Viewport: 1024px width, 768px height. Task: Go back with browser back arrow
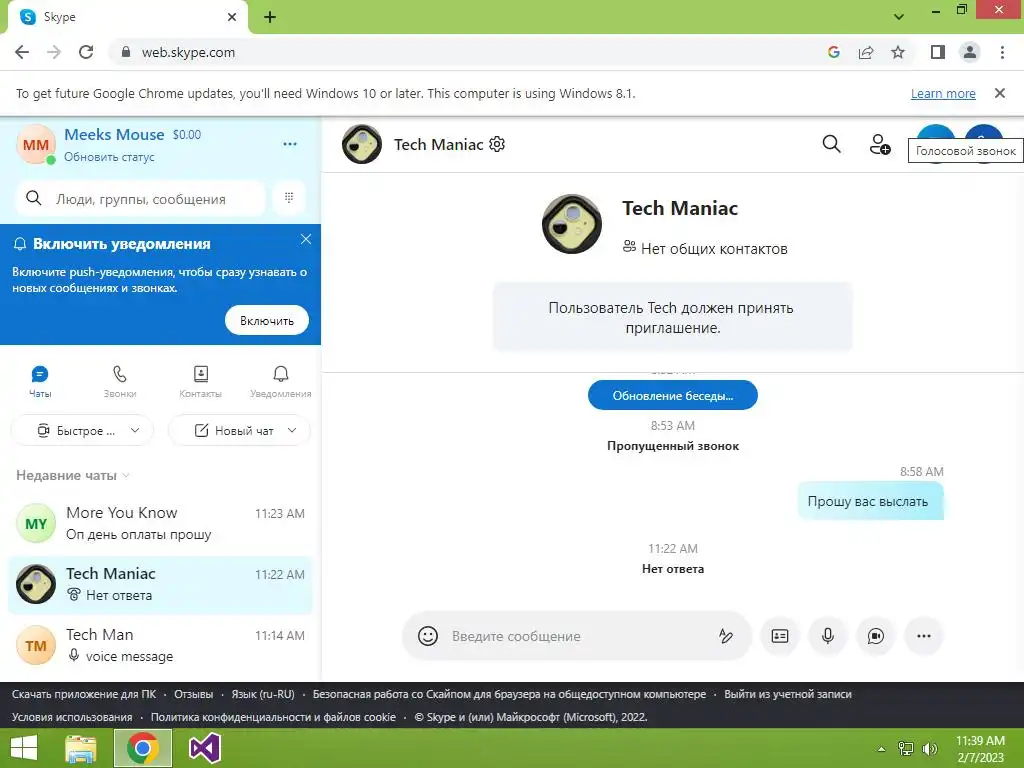pyautogui.click(x=22, y=52)
